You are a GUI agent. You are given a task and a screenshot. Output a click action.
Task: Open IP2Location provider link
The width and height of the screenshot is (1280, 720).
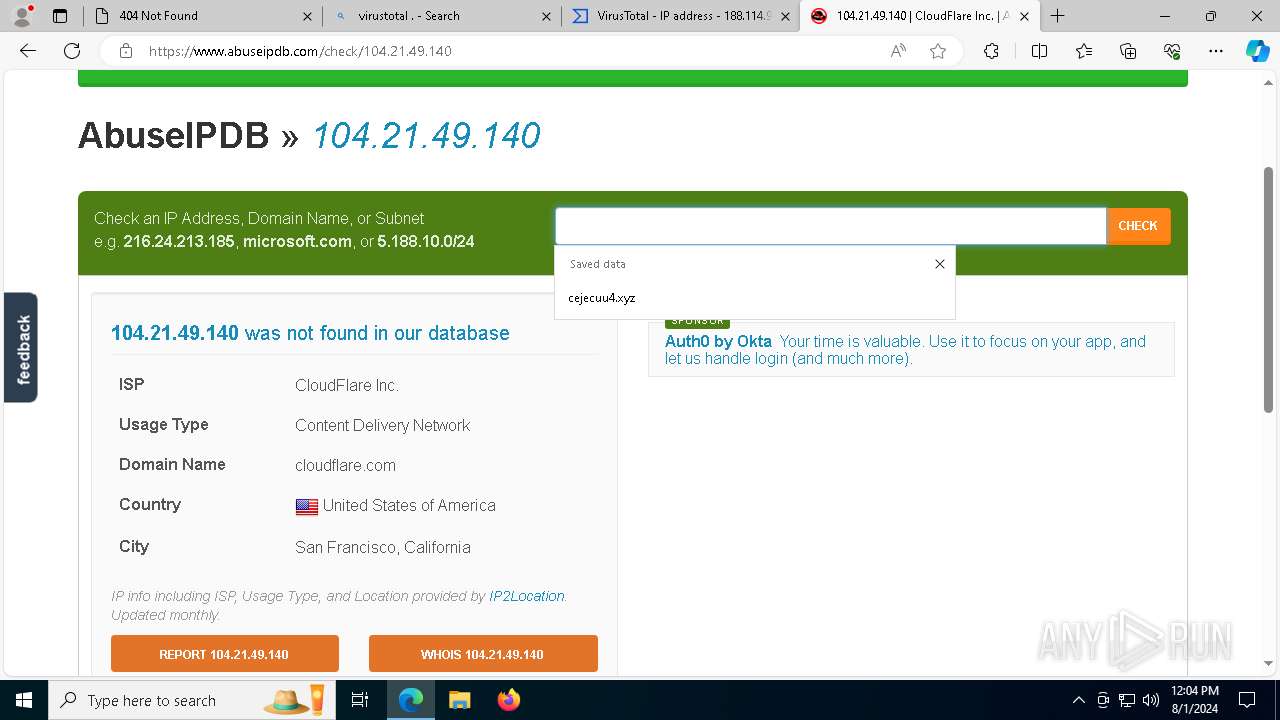(x=527, y=596)
